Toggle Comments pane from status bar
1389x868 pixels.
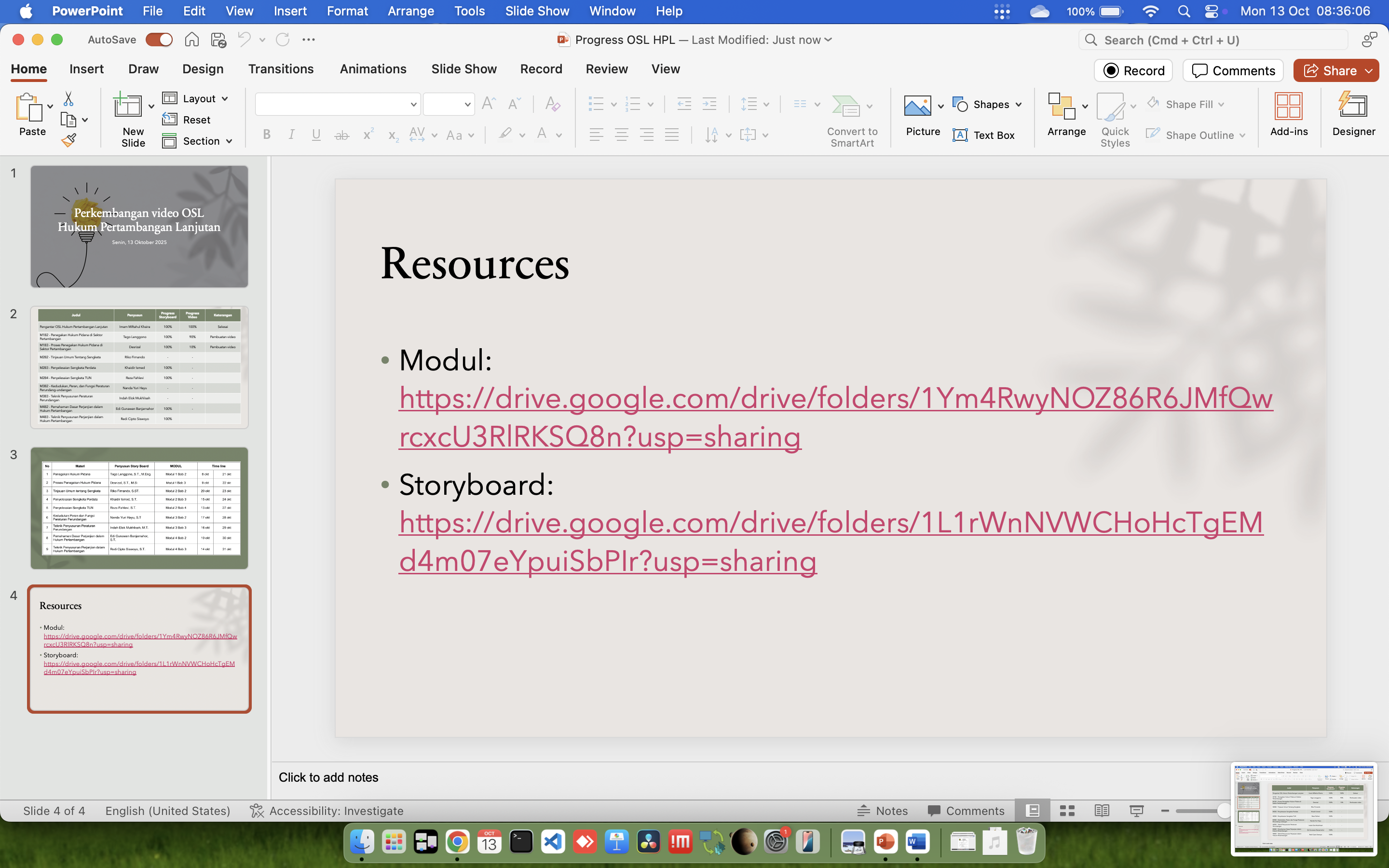click(x=966, y=811)
